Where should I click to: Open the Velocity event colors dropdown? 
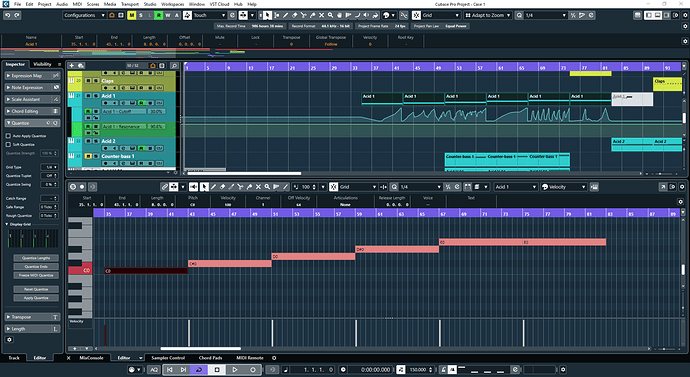pos(564,187)
